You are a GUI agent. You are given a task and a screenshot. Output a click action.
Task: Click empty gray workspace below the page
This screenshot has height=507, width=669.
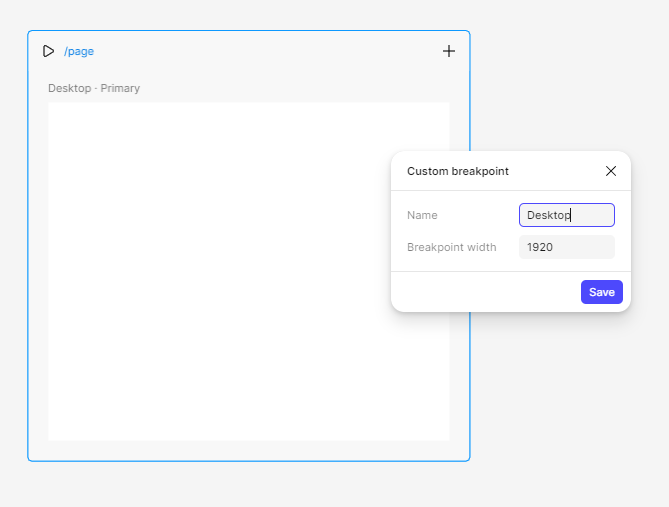pyautogui.click(x=249, y=484)
